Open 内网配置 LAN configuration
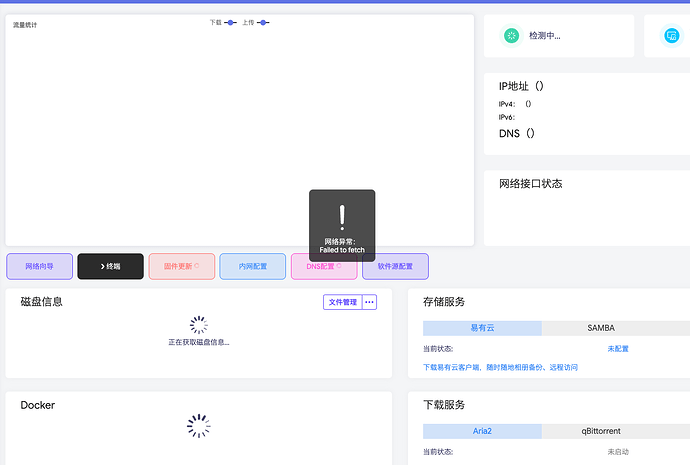Viewport: 690px width, 465px height. pyautogui.click(x=253, y=266)
